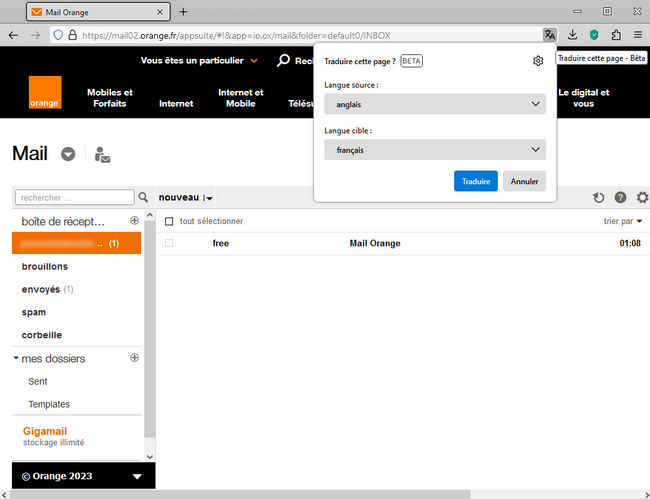The image size is (650, 499).
Task: Check the tout sélectionner checkbox
Action: click(x=169, y=221)
